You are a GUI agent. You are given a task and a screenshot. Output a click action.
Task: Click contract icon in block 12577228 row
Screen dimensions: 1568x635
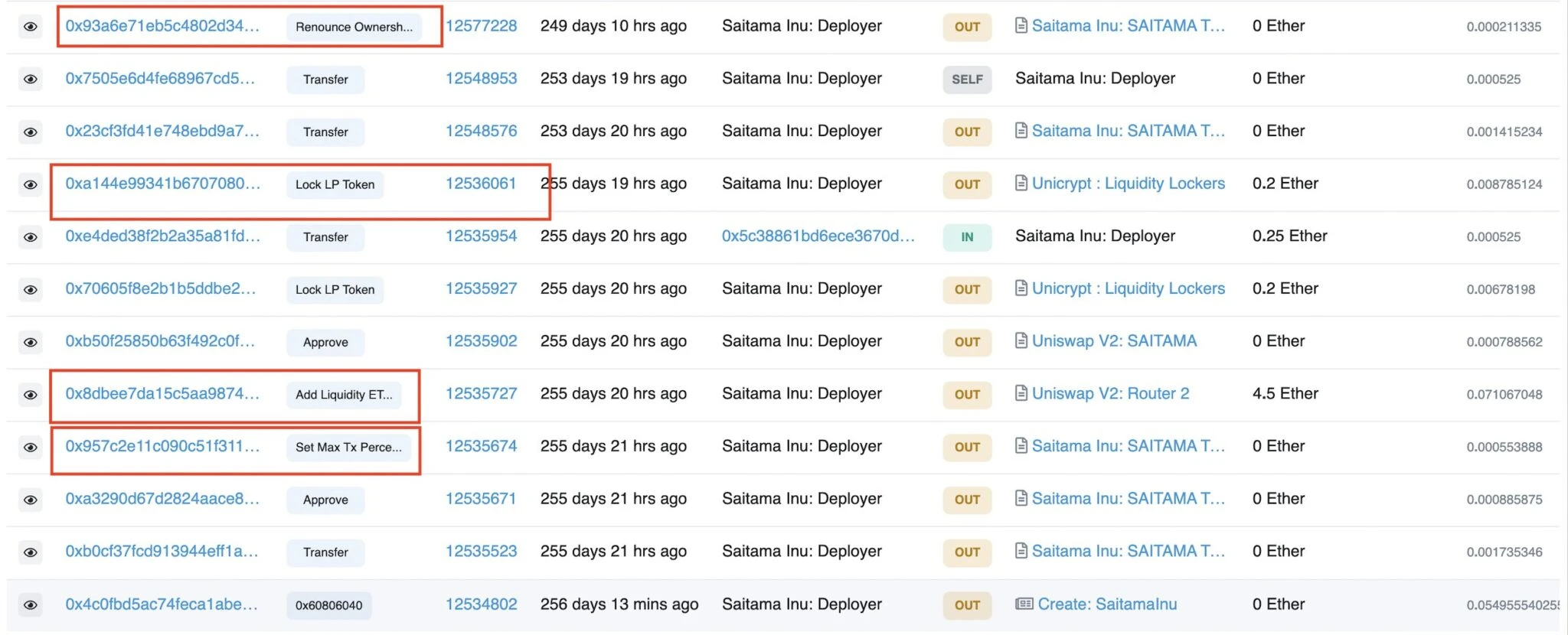coord(1021,26)
